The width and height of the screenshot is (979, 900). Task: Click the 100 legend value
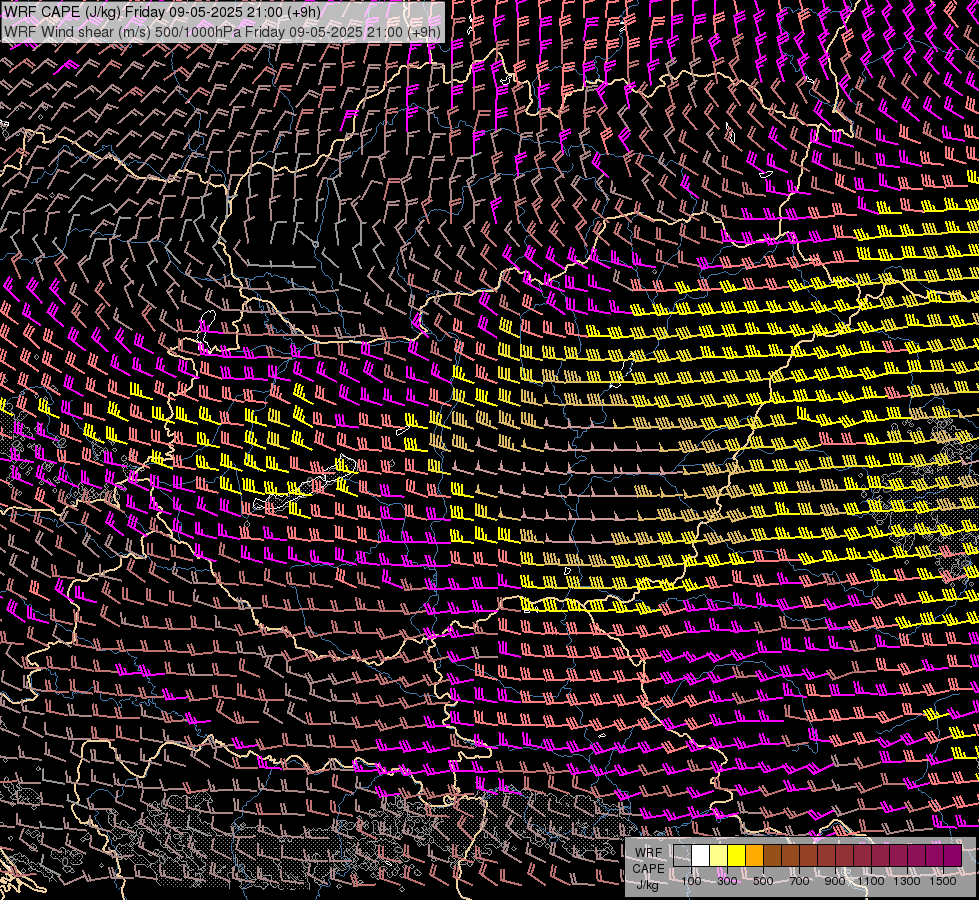[x=691, y=881]
